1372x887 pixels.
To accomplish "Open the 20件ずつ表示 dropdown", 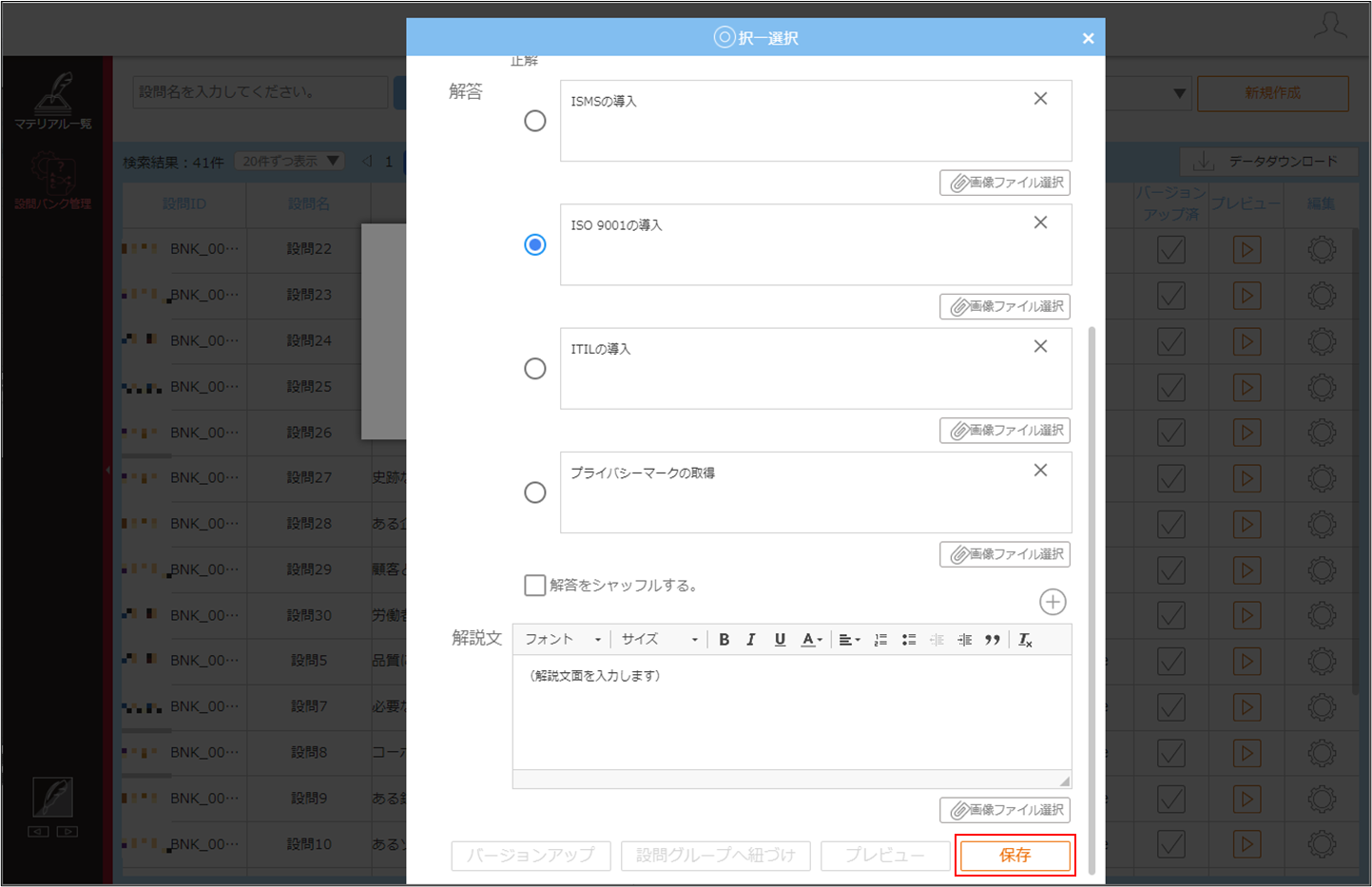I will [290, 162].
